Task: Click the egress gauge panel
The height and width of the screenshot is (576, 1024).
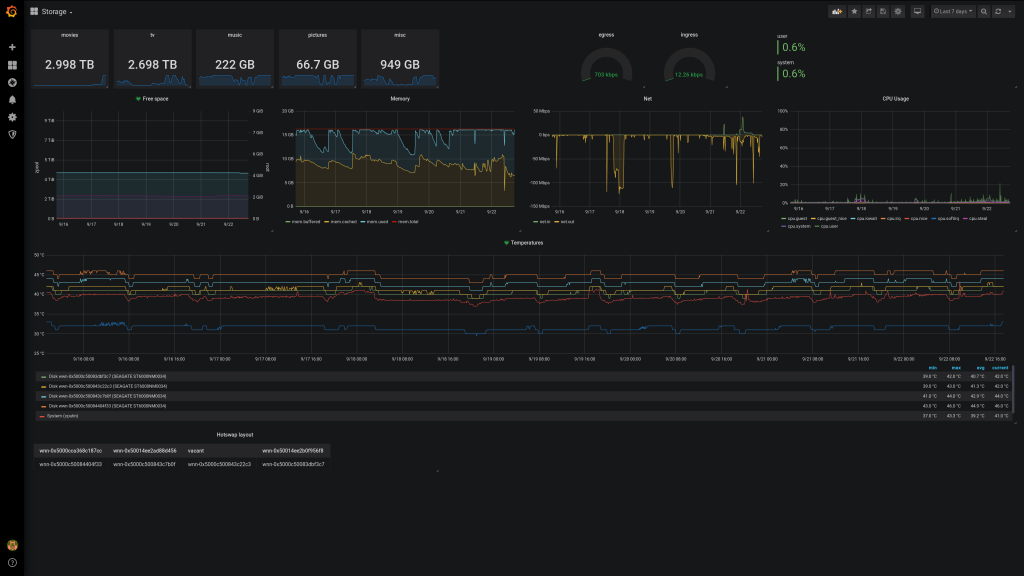Action: pyautogui.click(x=606, y=59)
